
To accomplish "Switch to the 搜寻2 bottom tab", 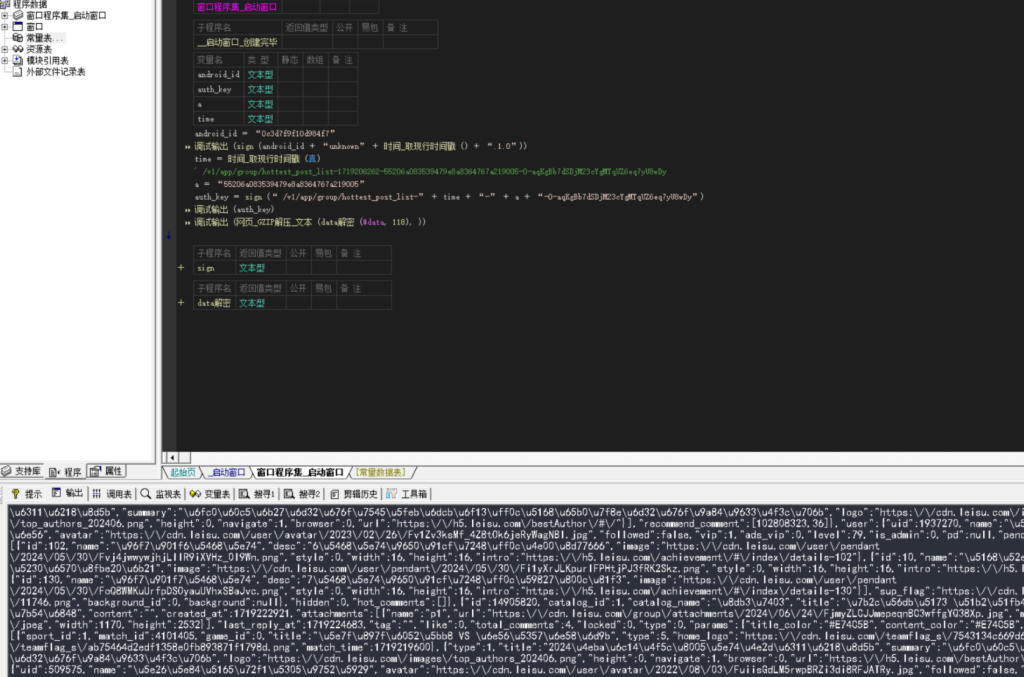I will [x=302, y=494].
